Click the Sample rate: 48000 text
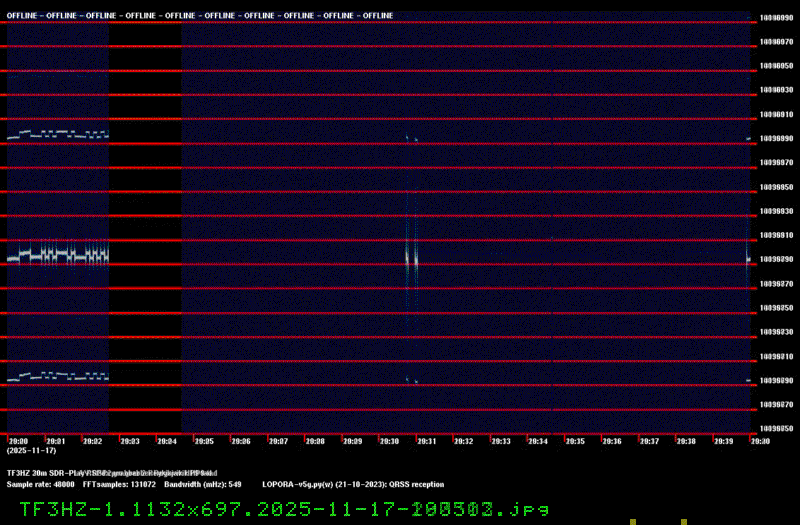Image resolution: width=800 pixels, height=525 pixels. click(x=40, y=485)
